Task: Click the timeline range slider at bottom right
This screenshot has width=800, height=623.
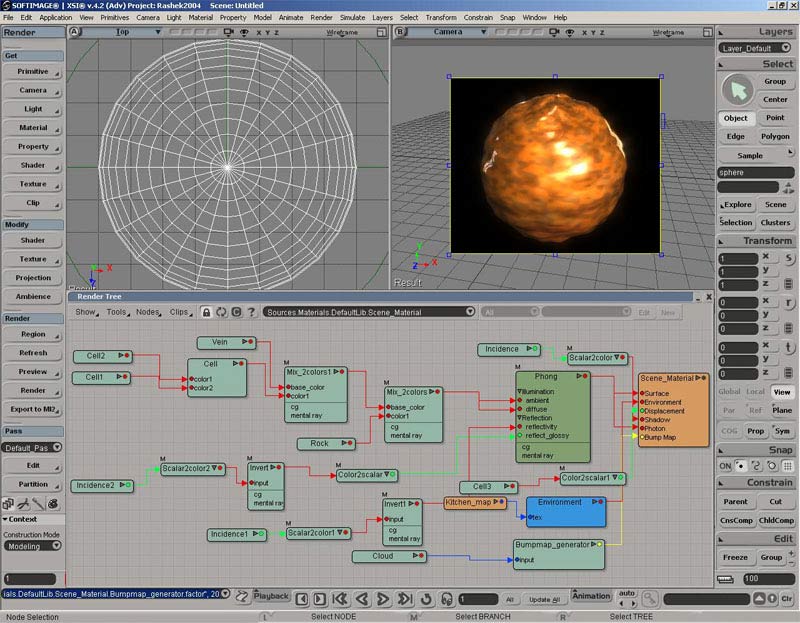Action: (707, 599)
